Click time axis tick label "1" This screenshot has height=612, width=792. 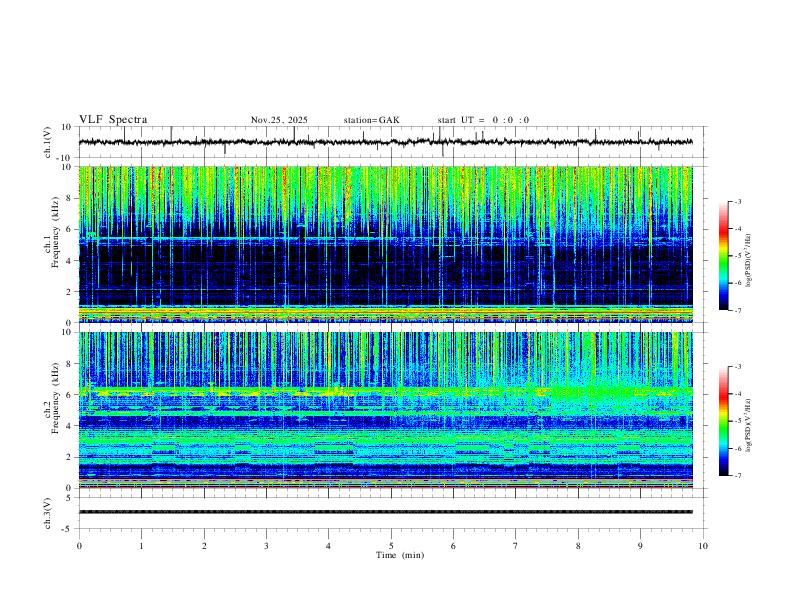coord(141,546)
